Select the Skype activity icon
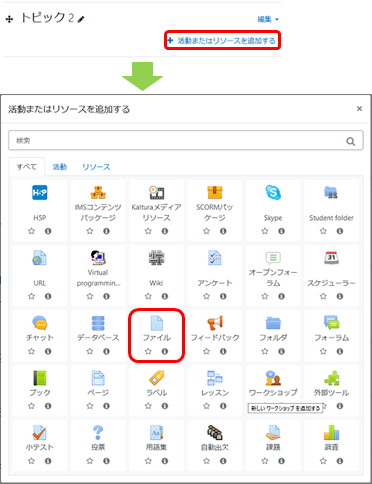 273,192
